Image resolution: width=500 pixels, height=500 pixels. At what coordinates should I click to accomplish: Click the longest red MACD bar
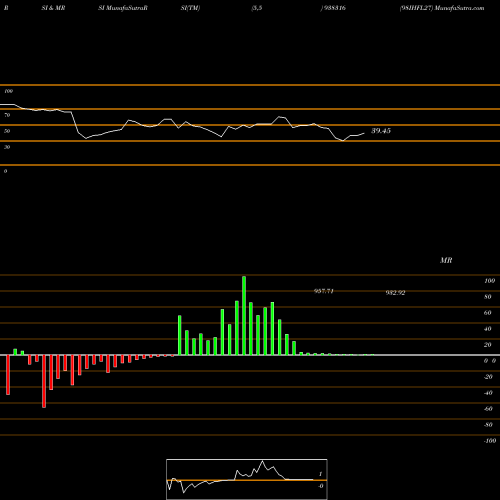pyautogui.click(x=44, y=381)
